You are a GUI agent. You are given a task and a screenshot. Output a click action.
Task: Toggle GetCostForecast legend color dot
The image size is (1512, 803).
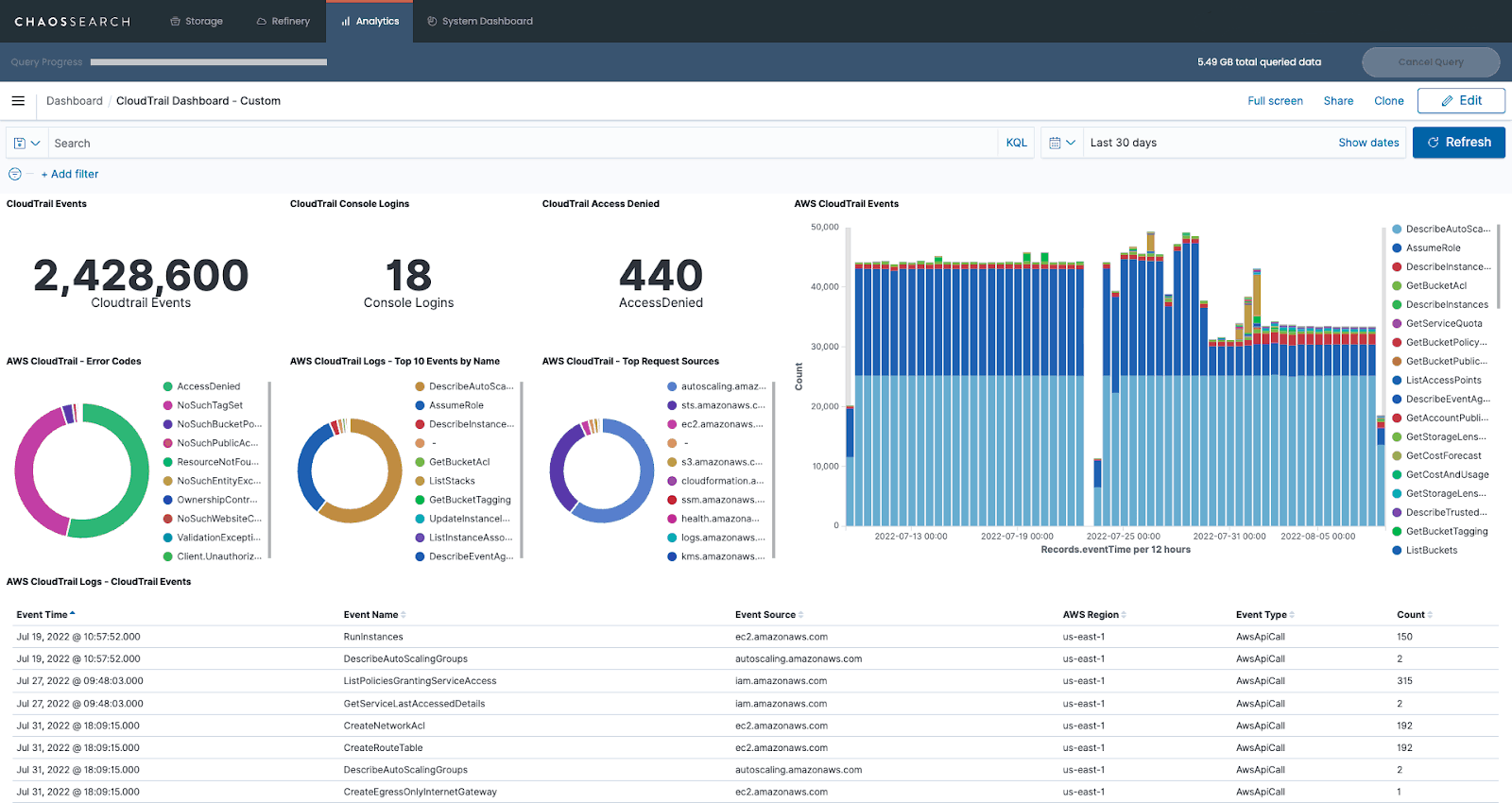[x=1397, y=455]
